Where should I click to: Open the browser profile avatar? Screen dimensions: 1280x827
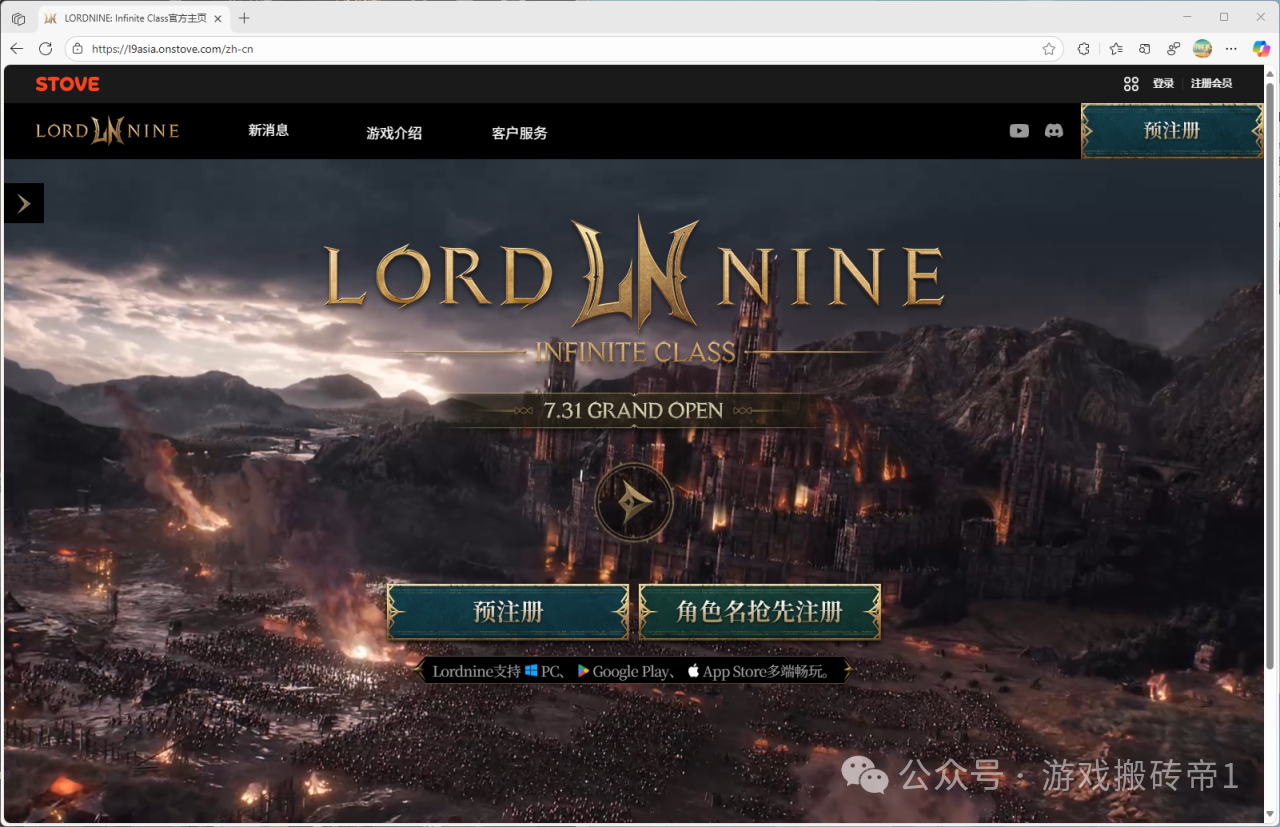coord(1203,48)
